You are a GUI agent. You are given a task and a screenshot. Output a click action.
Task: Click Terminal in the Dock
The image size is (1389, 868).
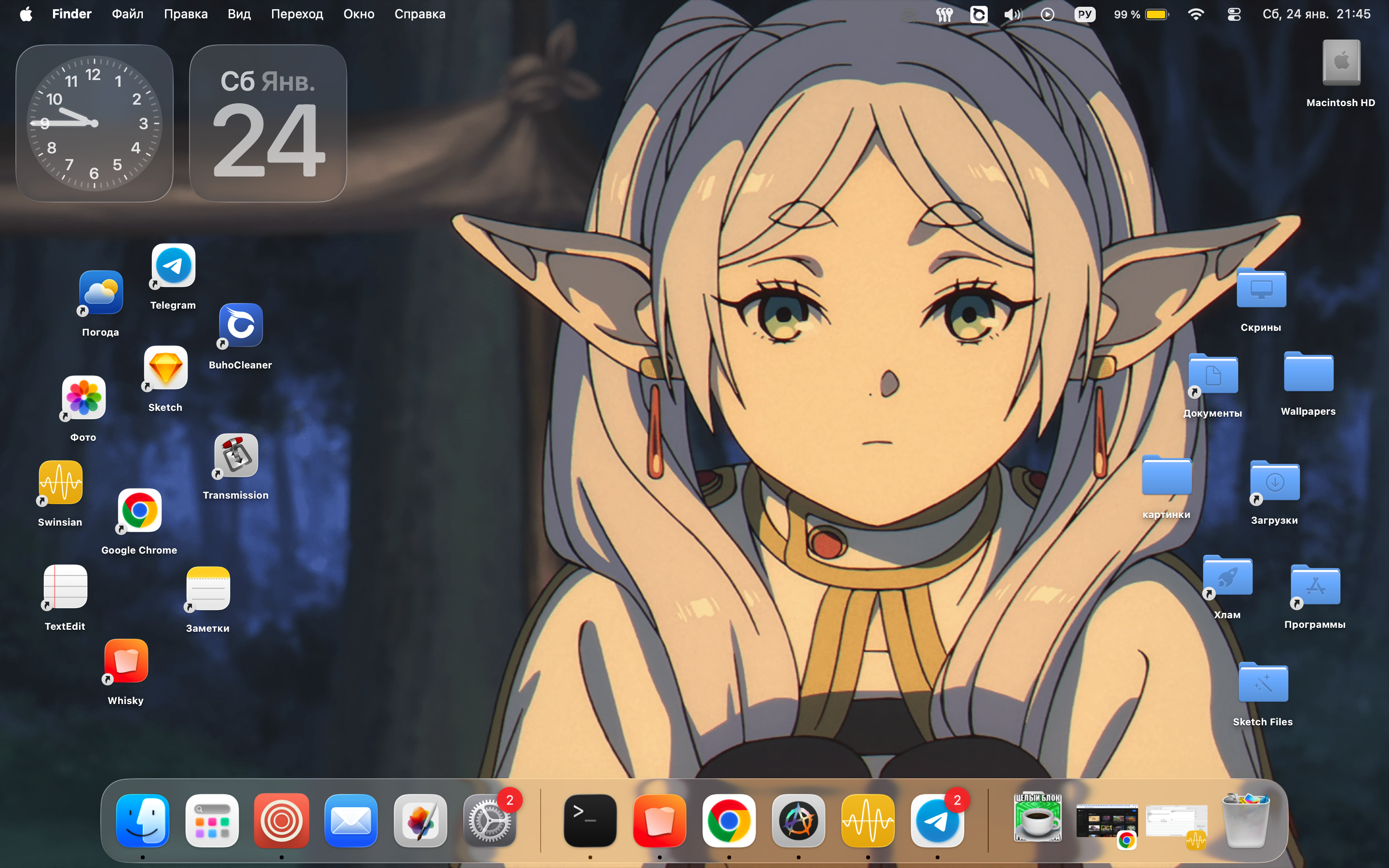pyautogui.click(x=590, y=821)
